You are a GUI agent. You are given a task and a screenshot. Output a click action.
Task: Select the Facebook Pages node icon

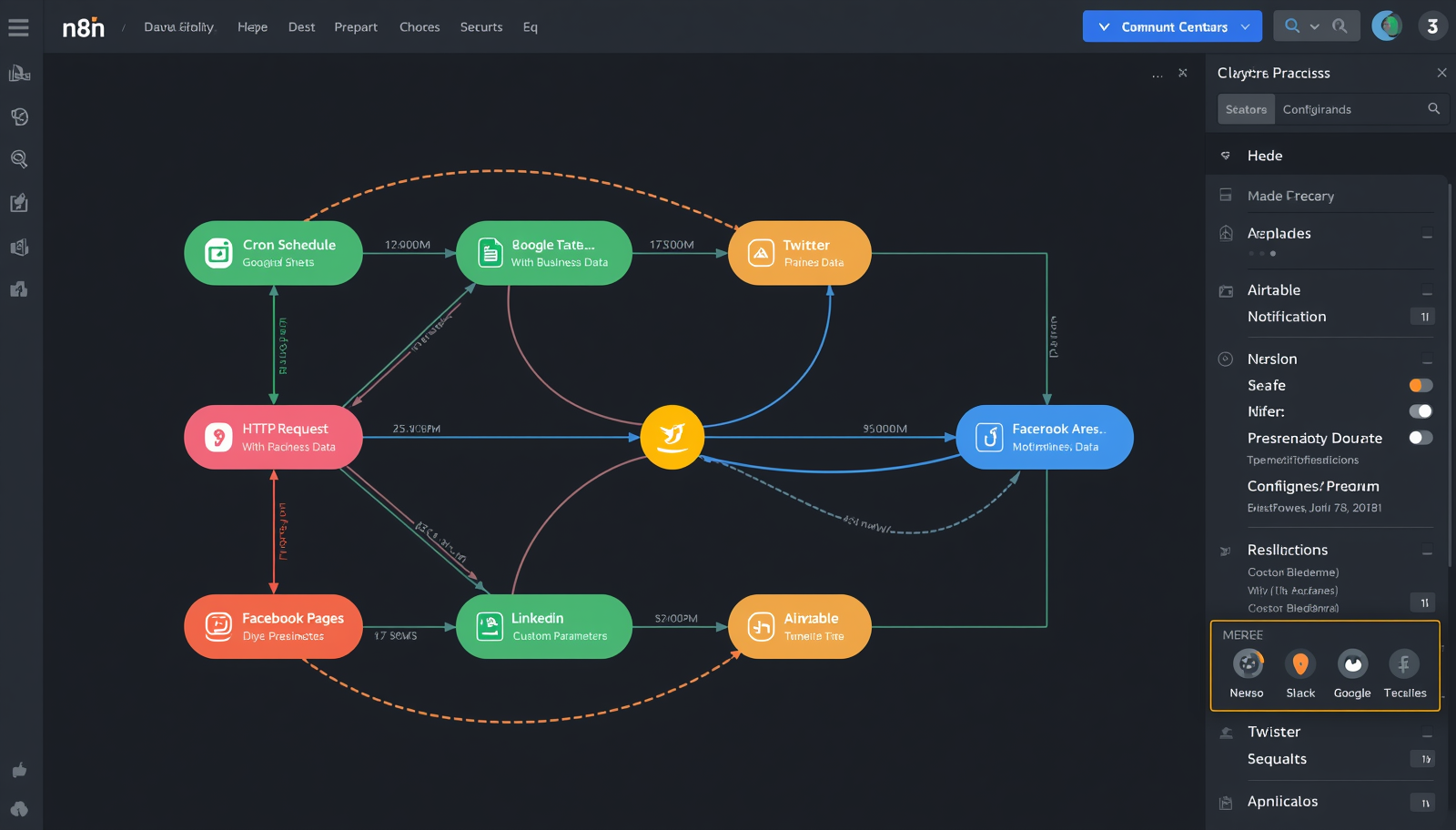pos(218,626)
